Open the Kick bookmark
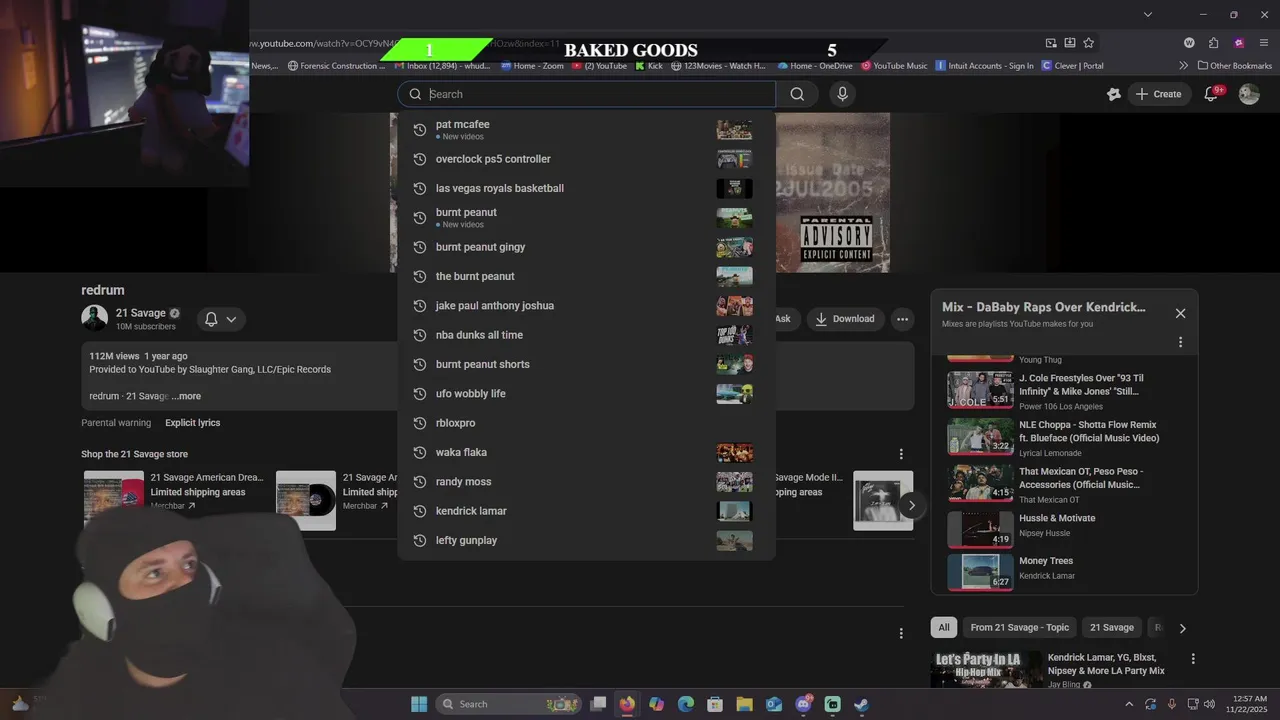 [x=647, y=66]
